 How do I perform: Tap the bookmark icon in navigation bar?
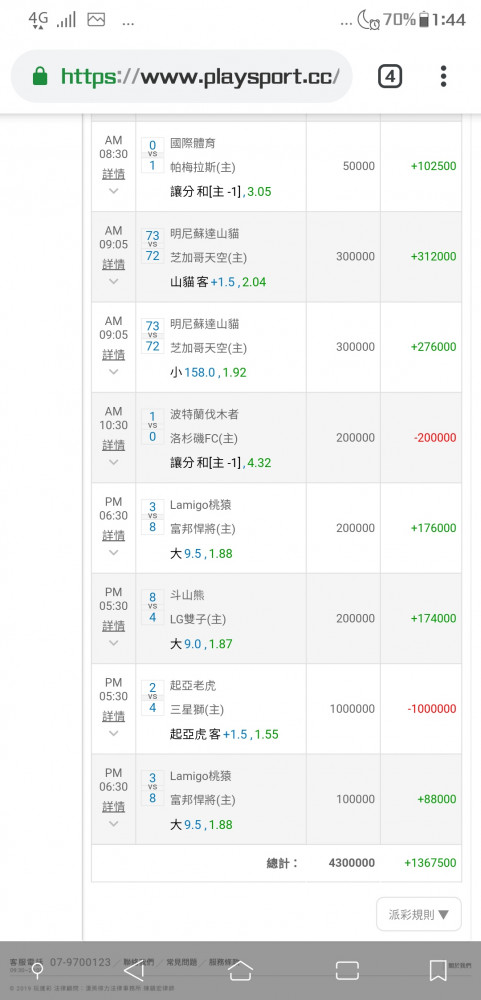tap(438, 971)
